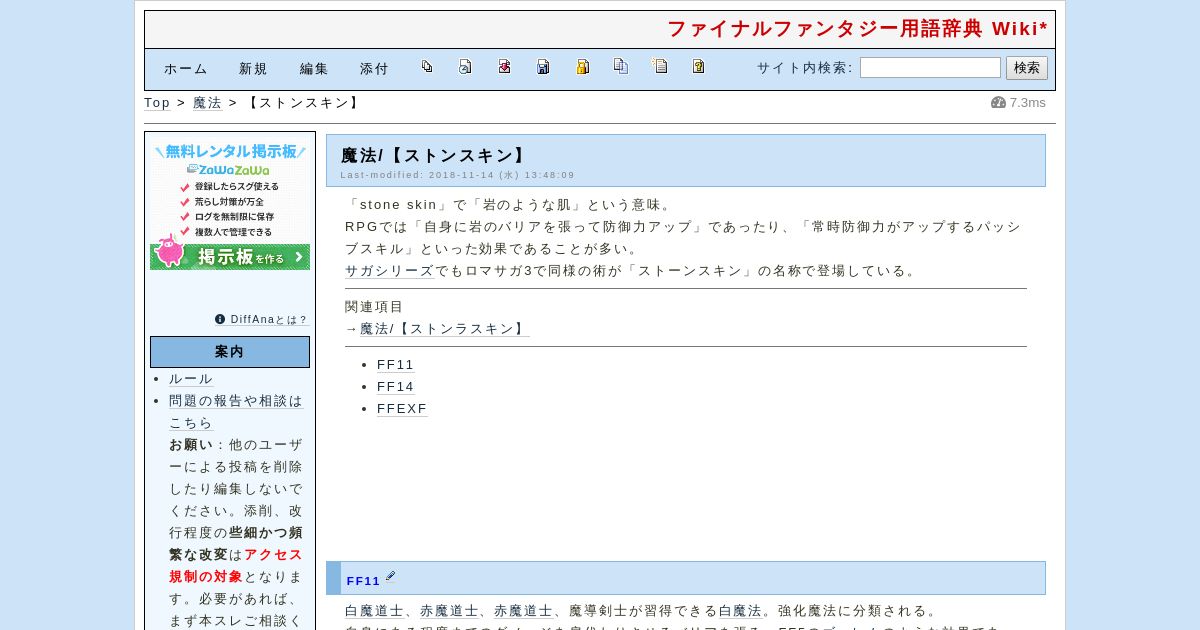Jump to FFEXF in the contents list
Screen dimensions: 1200x630
coord(402,409)
